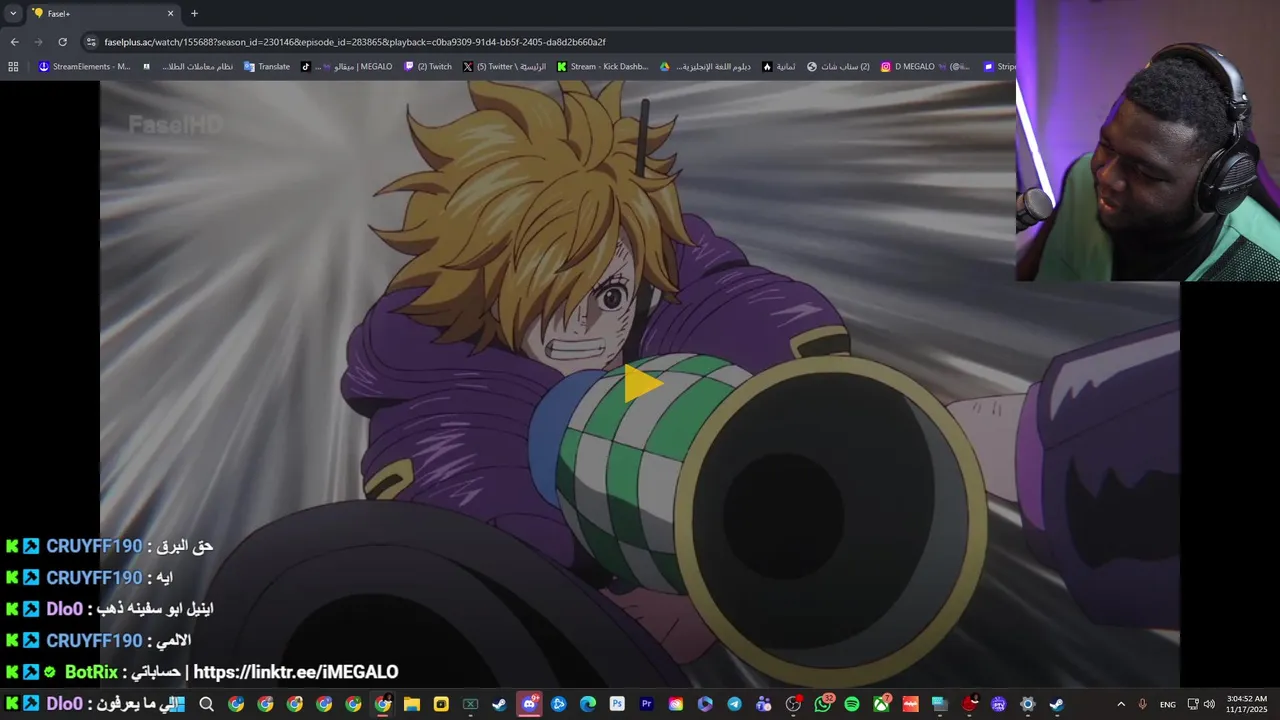Screen dimensions: 1280x720
Task: Open OBS Studio from taskbar
Action: [x=794, y=704]
